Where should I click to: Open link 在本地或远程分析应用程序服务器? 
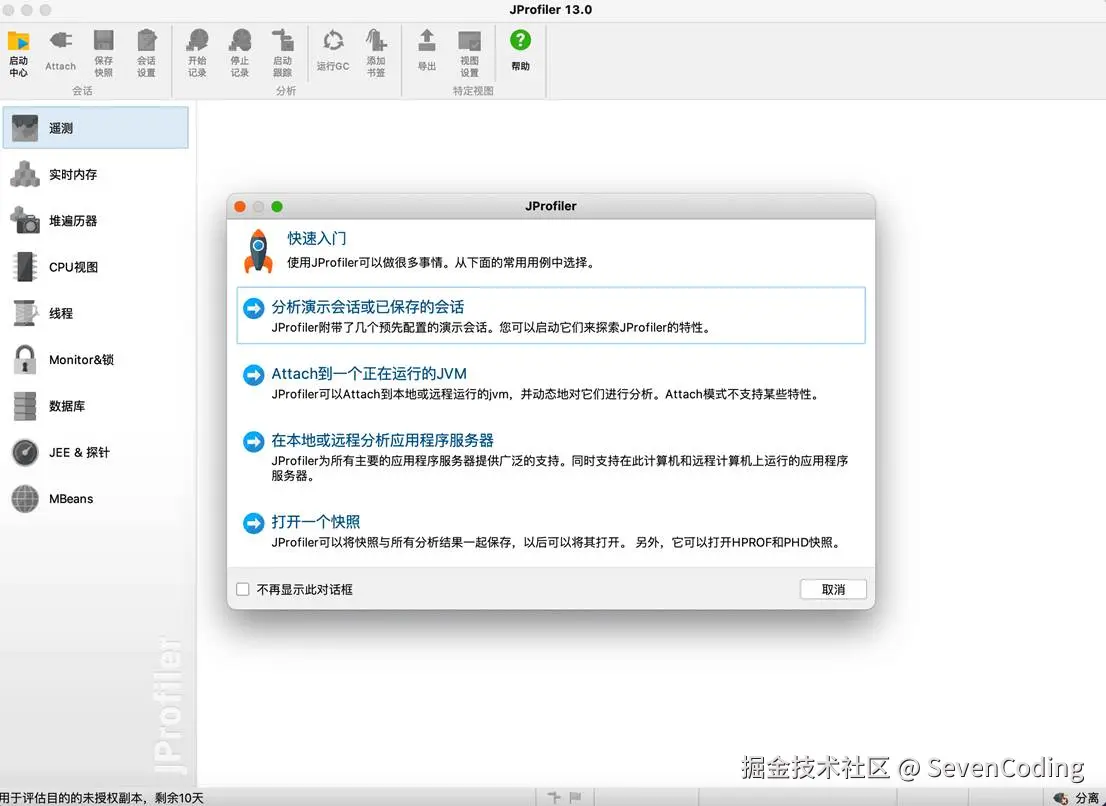[x=382, y=441]
